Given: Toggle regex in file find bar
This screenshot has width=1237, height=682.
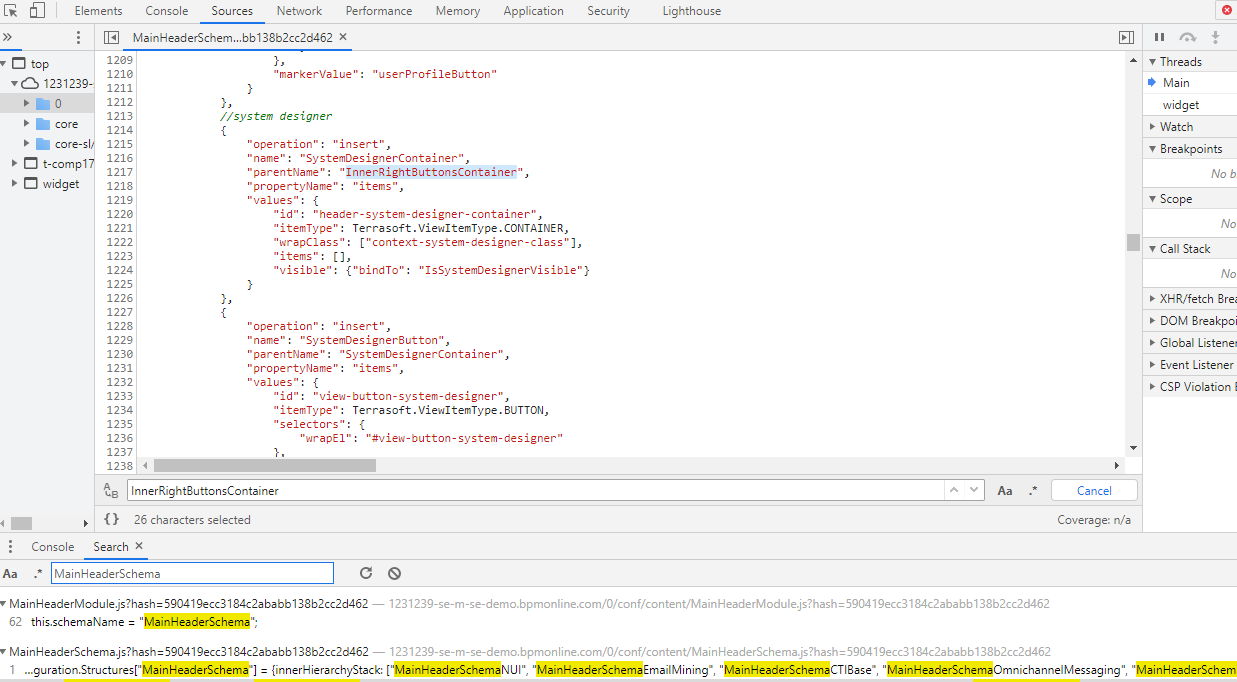Looking at the screenshot, I should tap(1033, 490).
